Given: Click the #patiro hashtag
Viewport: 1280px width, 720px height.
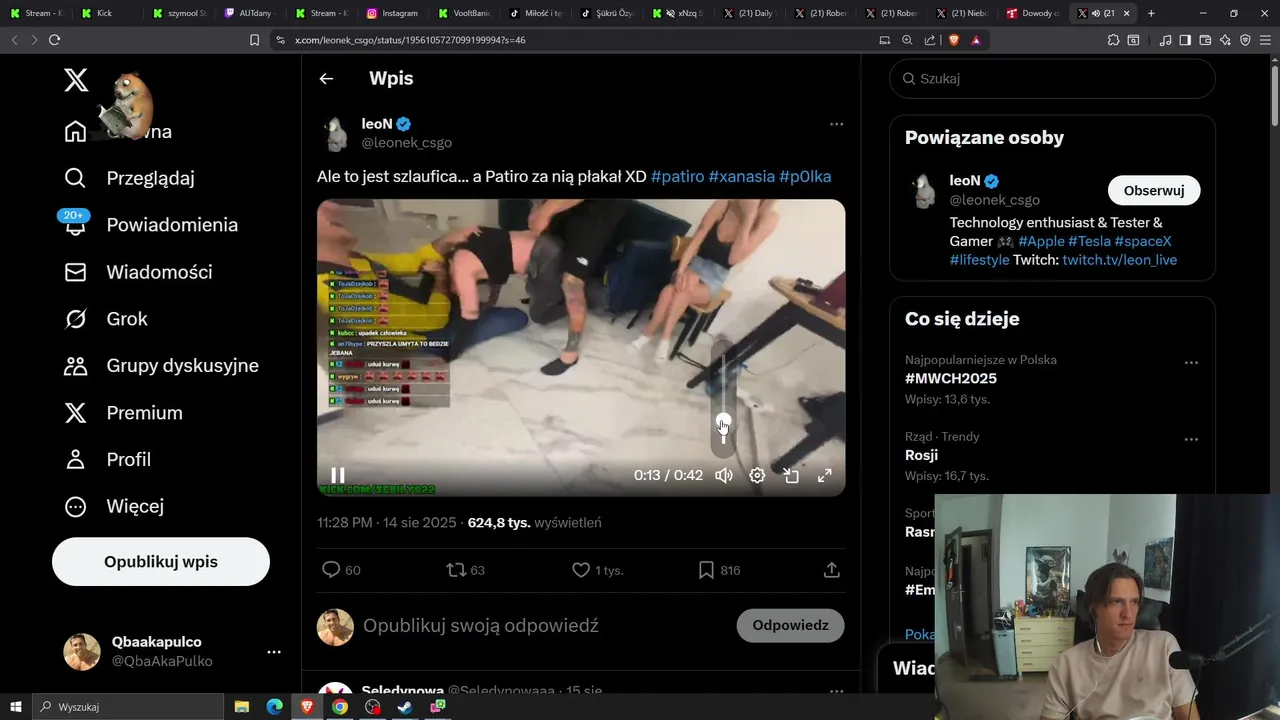Looking at the screenshot, I should click(677, 176).
